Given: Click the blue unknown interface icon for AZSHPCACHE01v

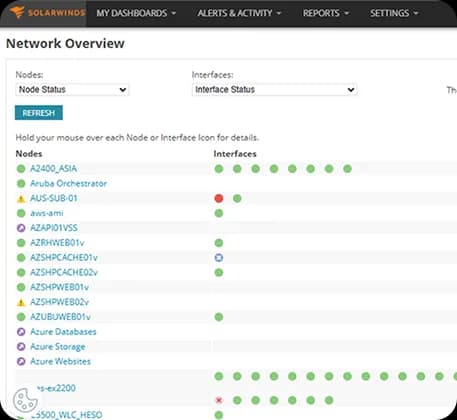Looking at the screenshot, I should (219, 258).
